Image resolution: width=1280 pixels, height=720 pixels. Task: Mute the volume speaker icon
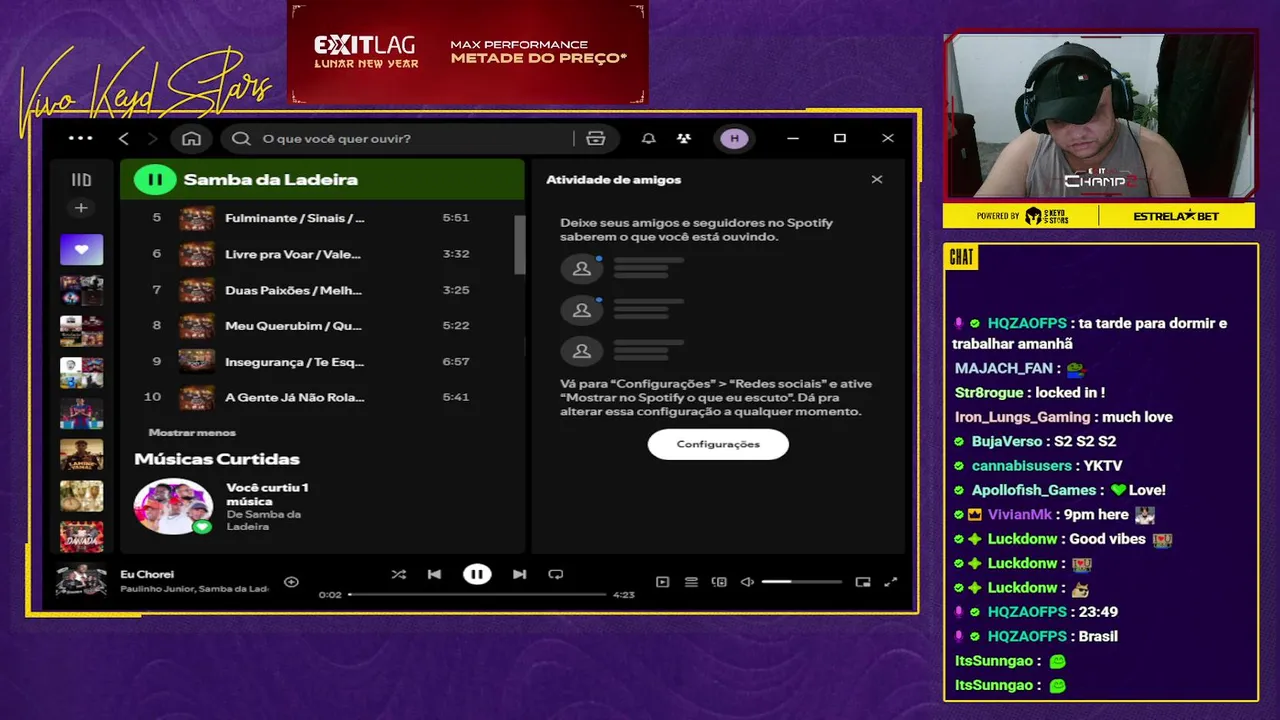(747, 582)
